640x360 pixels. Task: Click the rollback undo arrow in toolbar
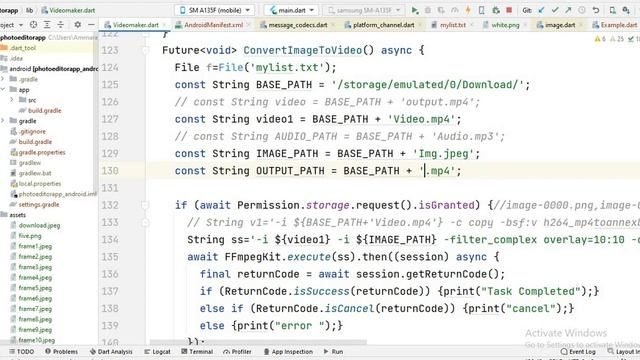[x=596, y=10]
